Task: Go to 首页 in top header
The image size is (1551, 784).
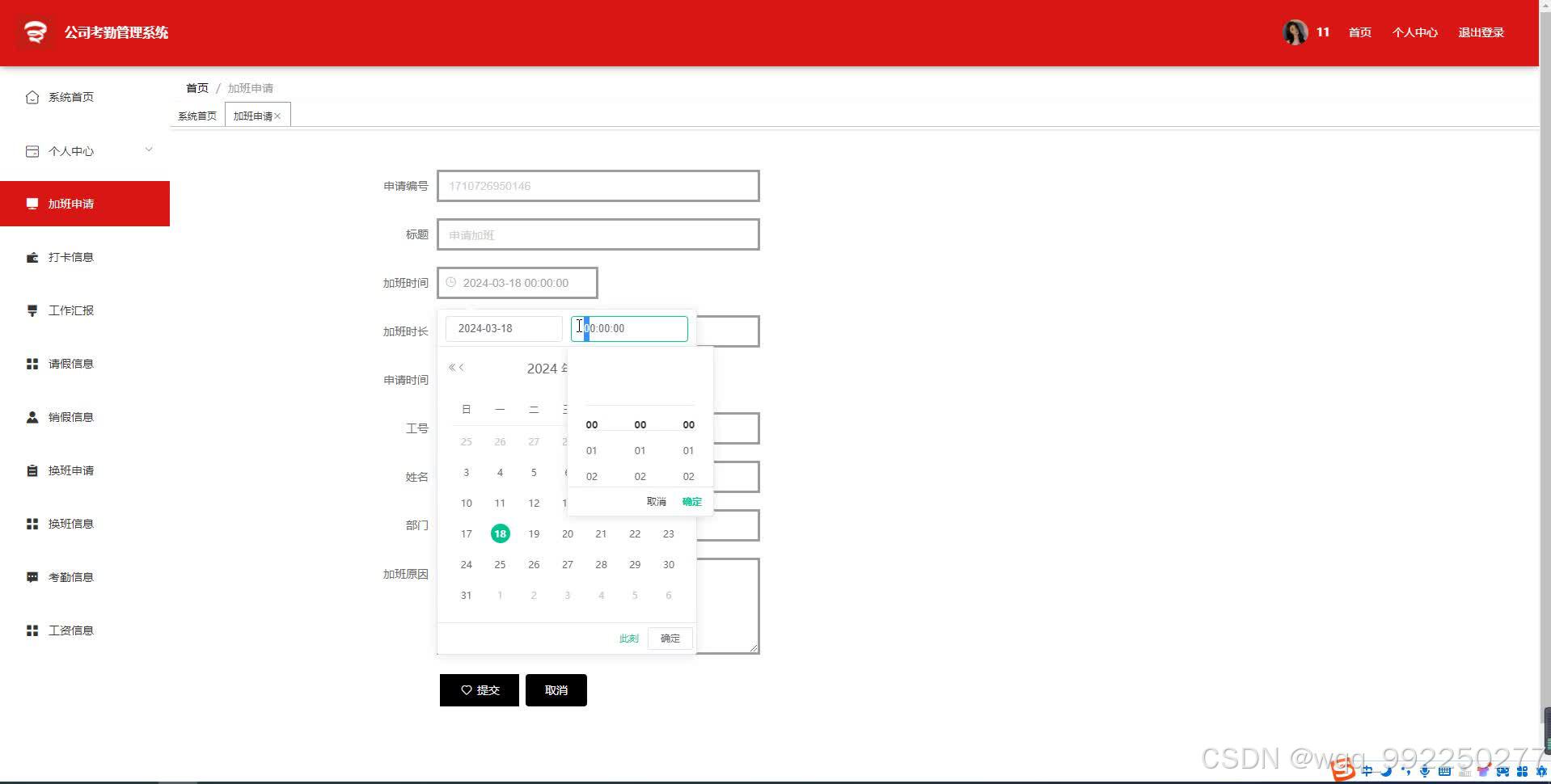Action: (x=1359, y=32)
